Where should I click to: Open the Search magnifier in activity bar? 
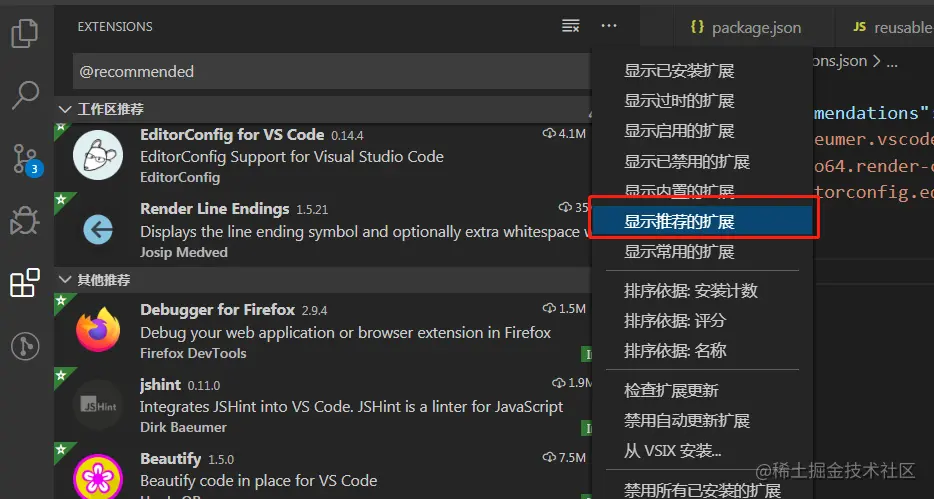(x=25, y=95)
